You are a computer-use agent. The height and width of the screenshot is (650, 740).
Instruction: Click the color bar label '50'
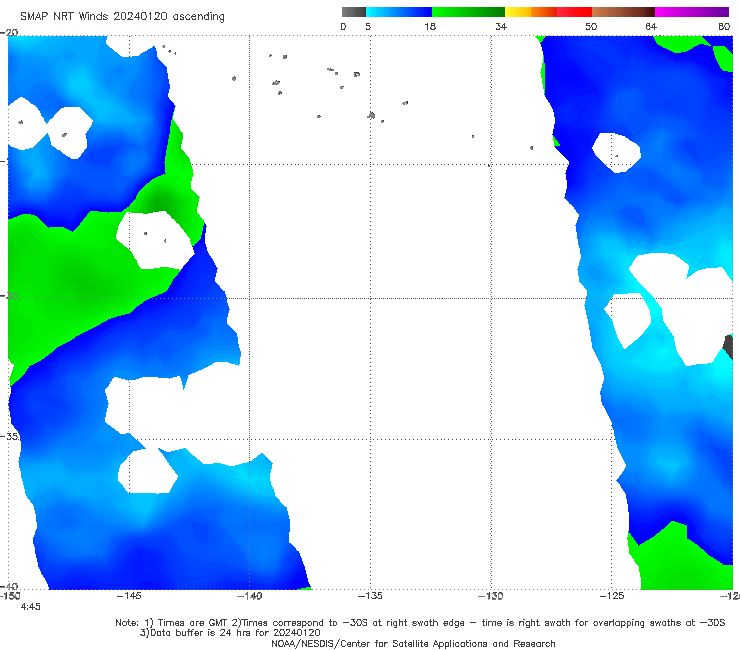point(591,27)
